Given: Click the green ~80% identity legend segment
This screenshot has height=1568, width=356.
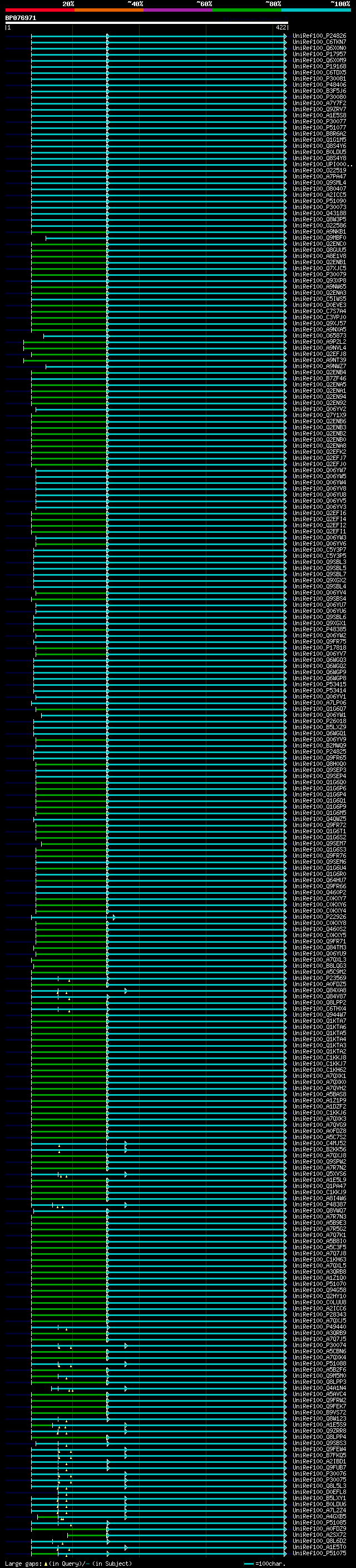Looking at the screenshot, I should point(247,10).
